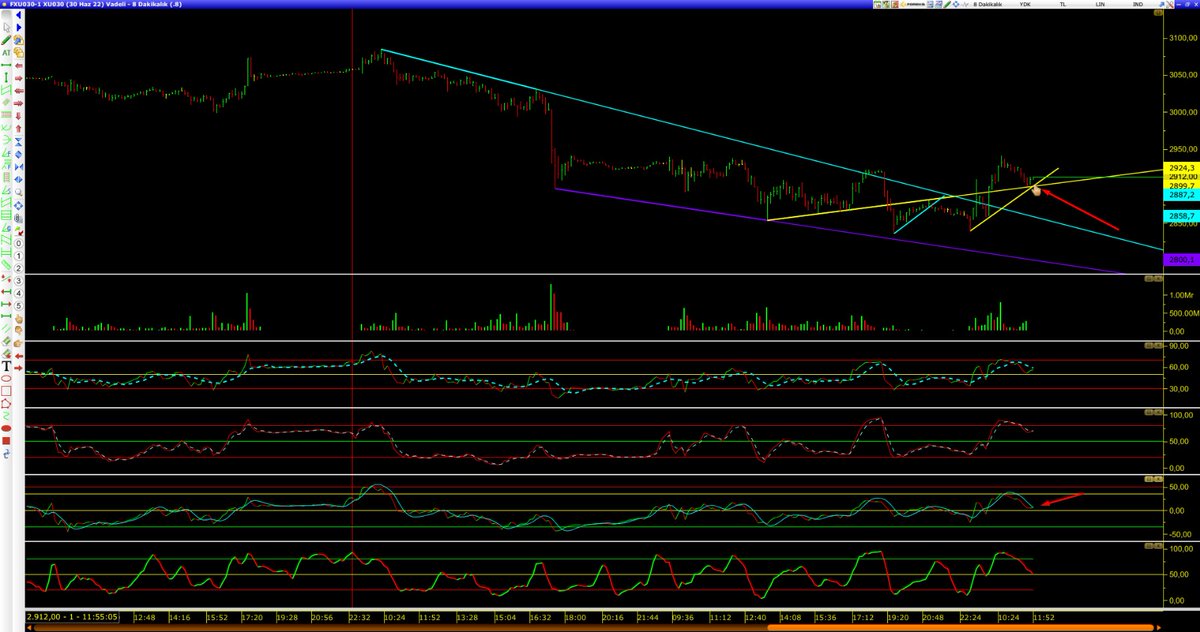Click the cyan 2887,2 price label
The height and width of the screenshot is (632, 1200).
(x=1181, y=196)
